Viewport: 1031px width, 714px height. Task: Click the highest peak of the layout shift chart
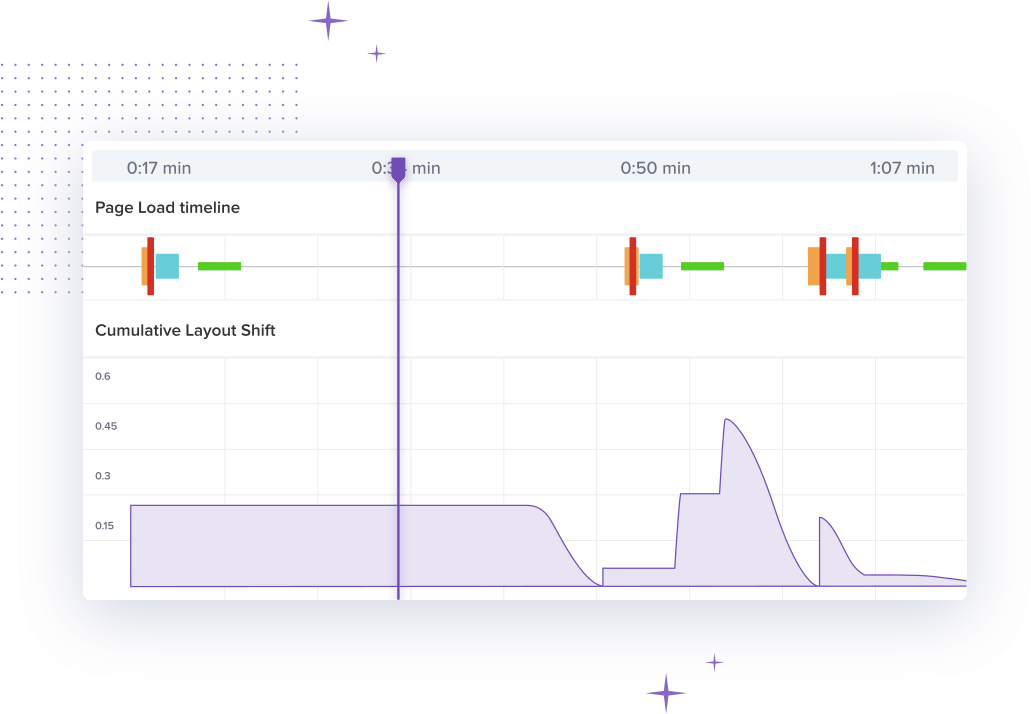pyautogui.click(x=726, y=421)
